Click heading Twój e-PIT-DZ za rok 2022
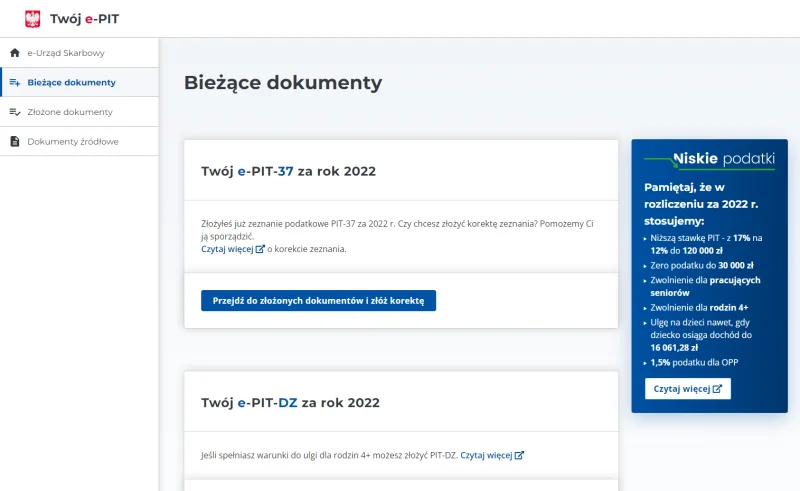This screenshot has width=800, height=491. pyautogui.click(x=290, y=403)
